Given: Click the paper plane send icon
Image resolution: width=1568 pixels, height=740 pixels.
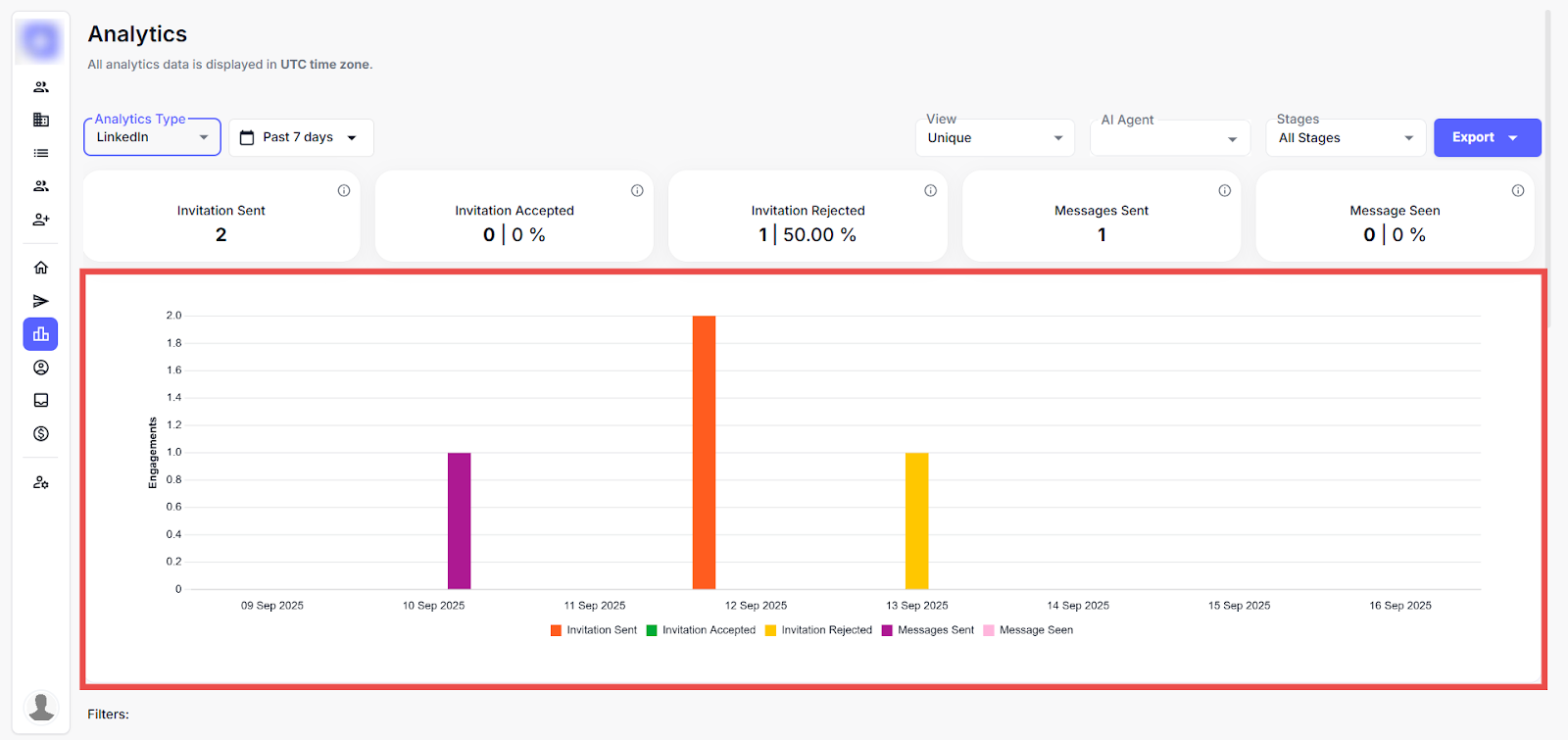Looking at the screenshot, I should (x=41, y=301).
